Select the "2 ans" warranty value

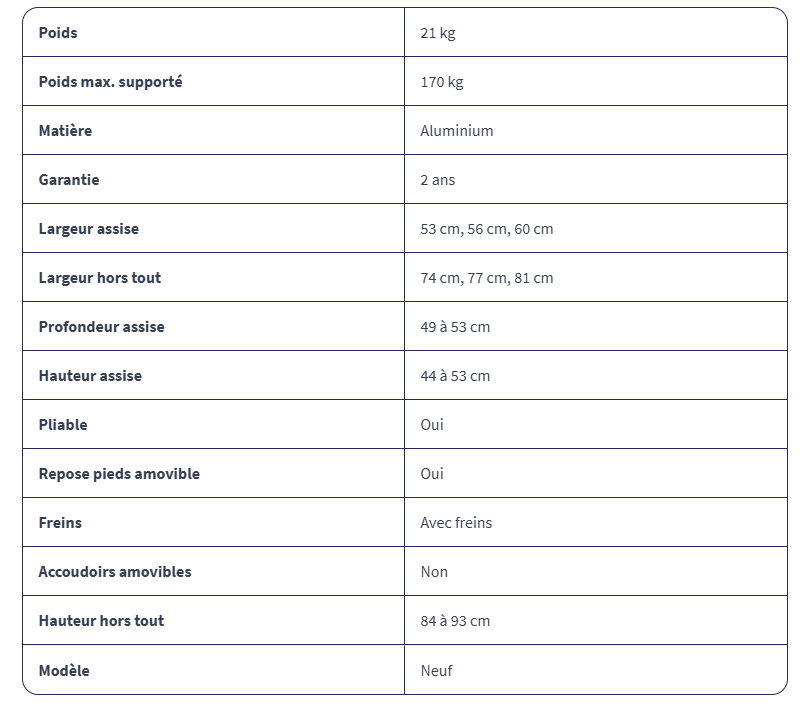(438, 180)
